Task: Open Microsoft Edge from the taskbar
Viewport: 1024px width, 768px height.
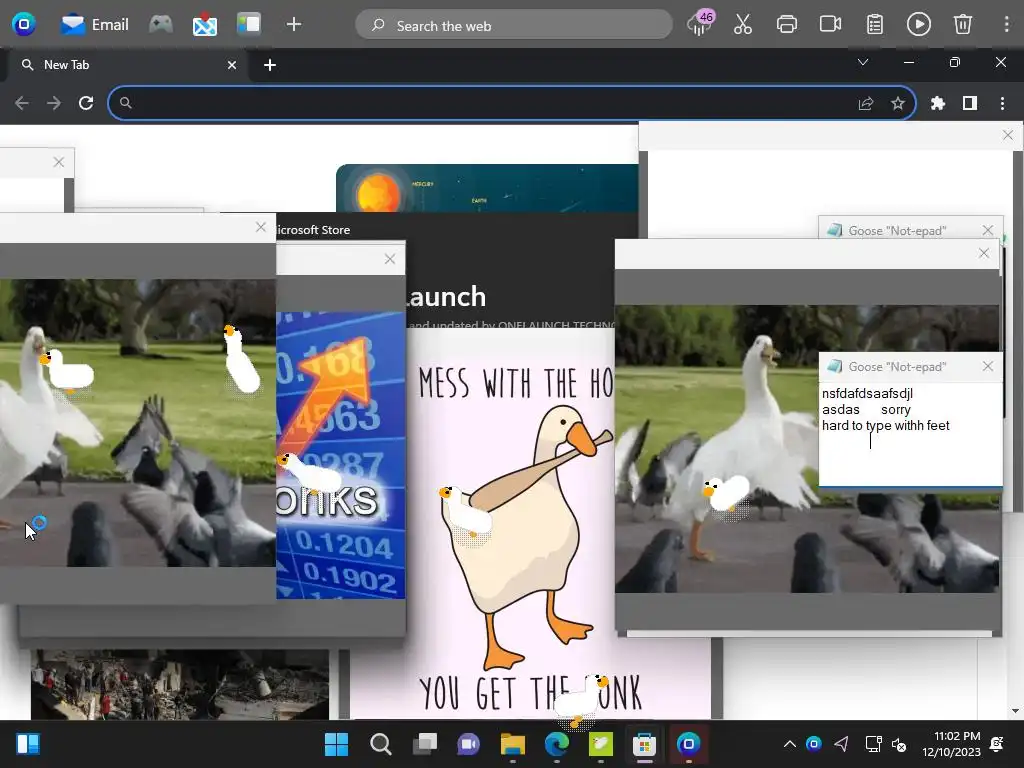Action: point(556,744)
